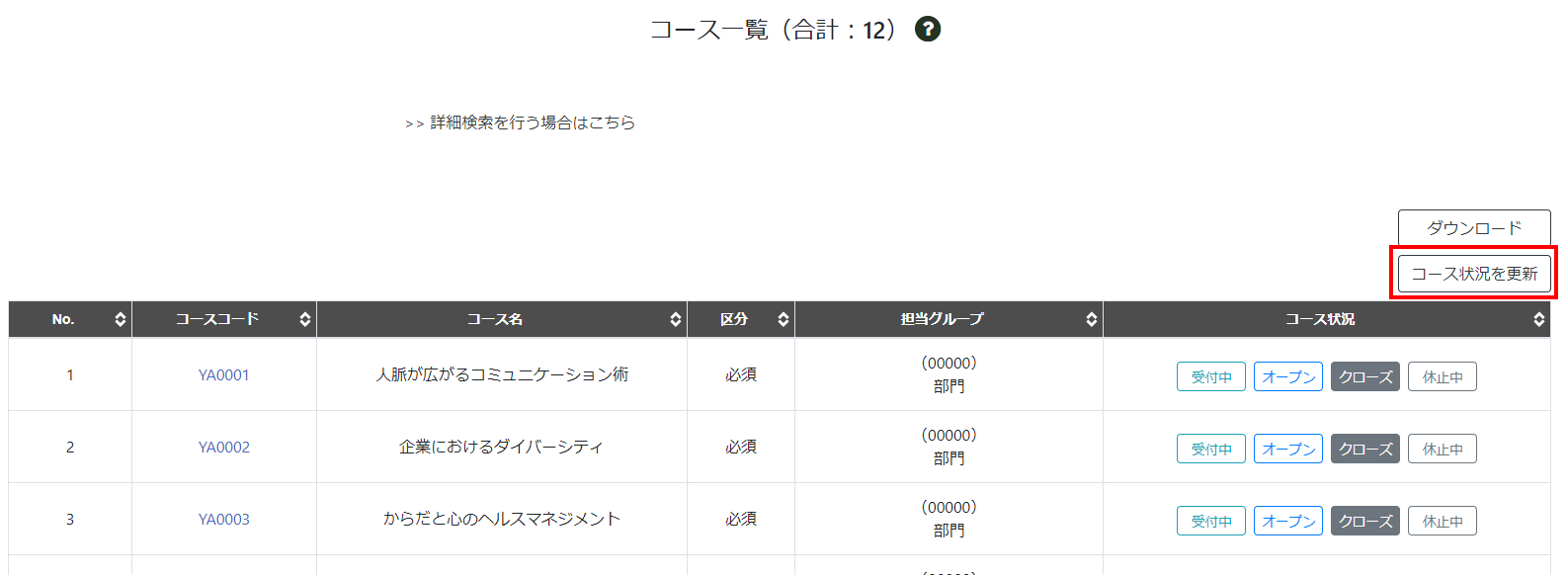1568x575 pixels.
Task: Click the コース状況を更新 button
Action: [x=1473, y=274]
